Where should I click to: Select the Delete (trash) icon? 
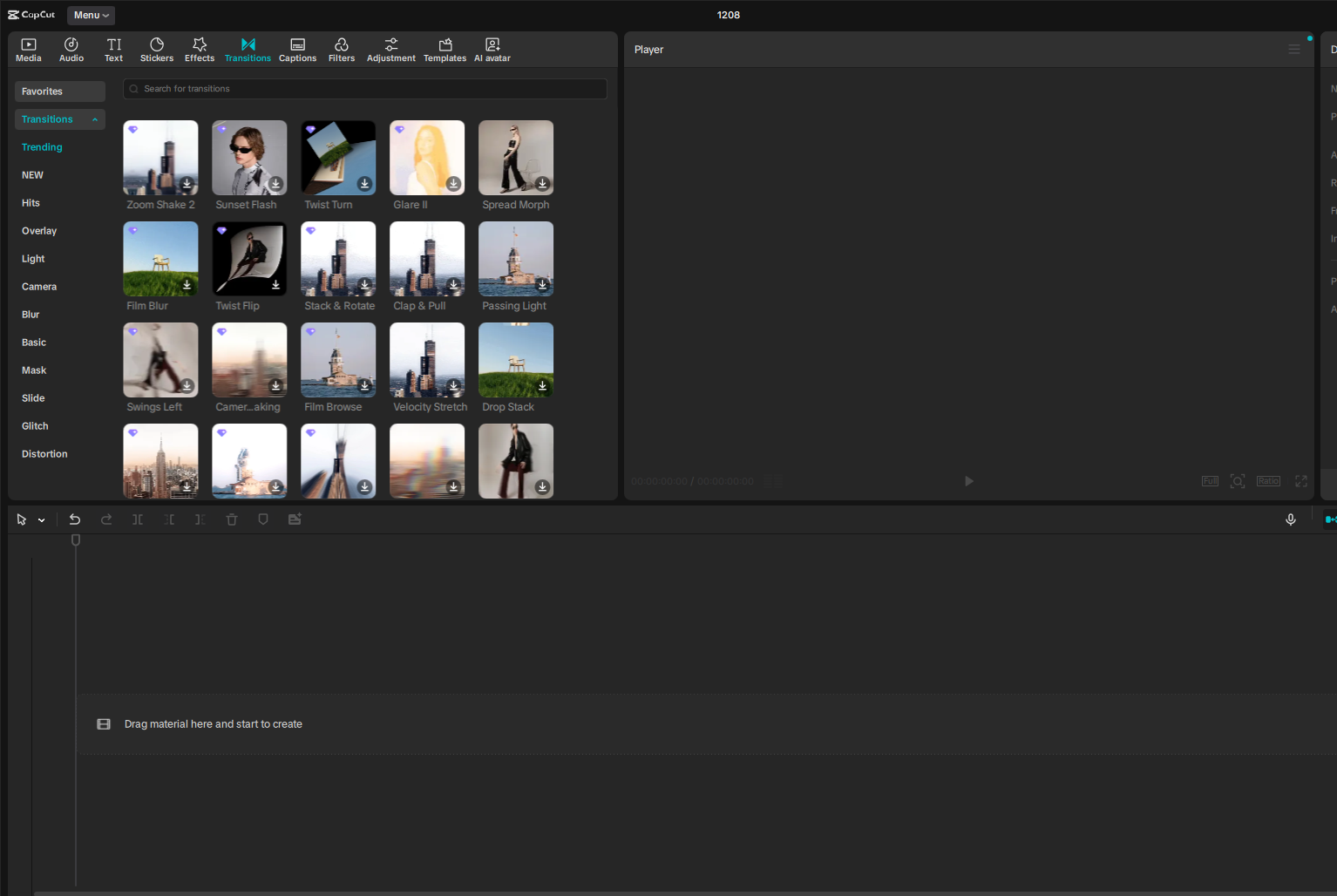pyautogui.click(x=231, y=519)
